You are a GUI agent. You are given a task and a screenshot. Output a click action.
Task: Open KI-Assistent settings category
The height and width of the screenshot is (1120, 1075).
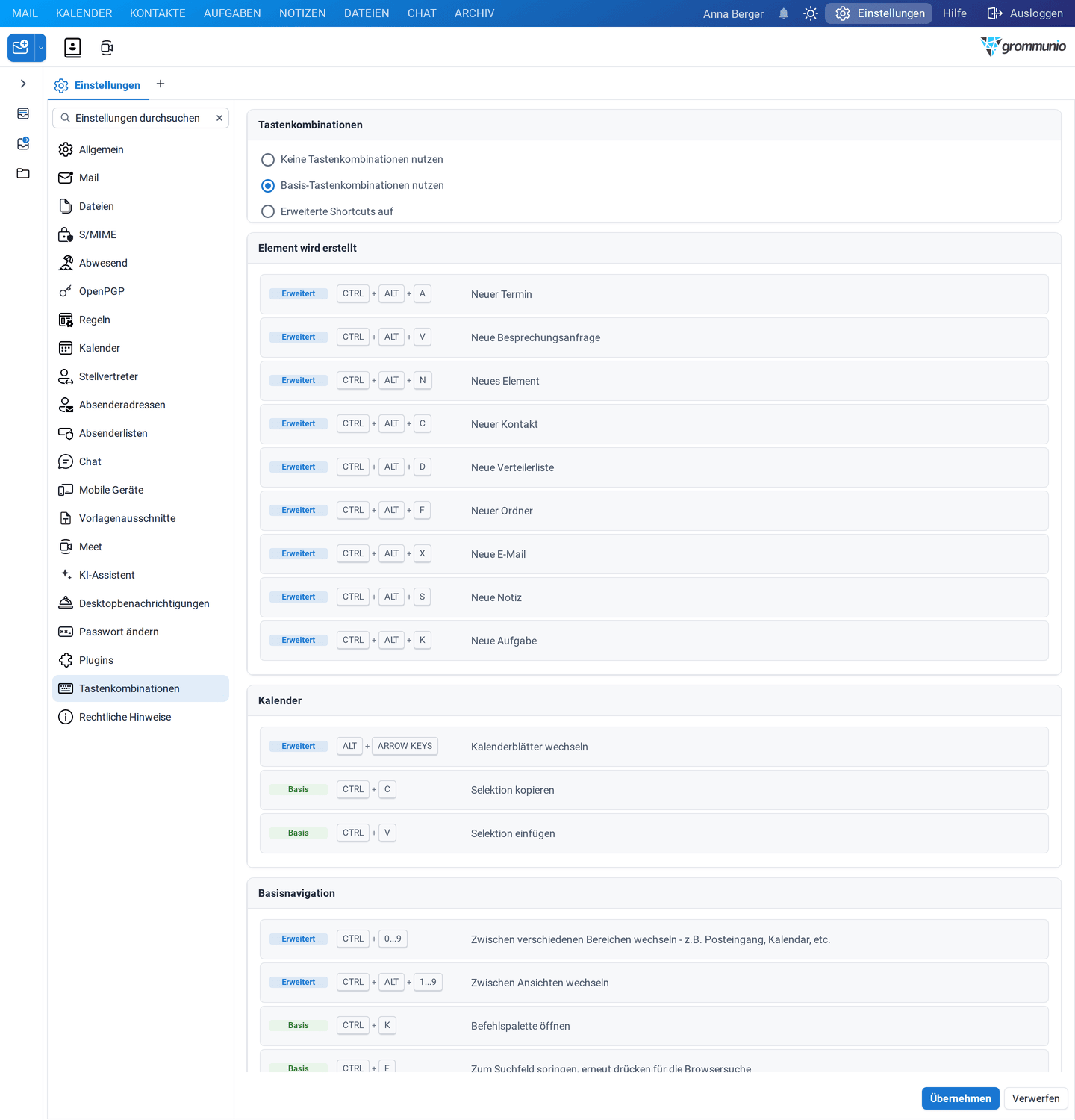point(140,575)
